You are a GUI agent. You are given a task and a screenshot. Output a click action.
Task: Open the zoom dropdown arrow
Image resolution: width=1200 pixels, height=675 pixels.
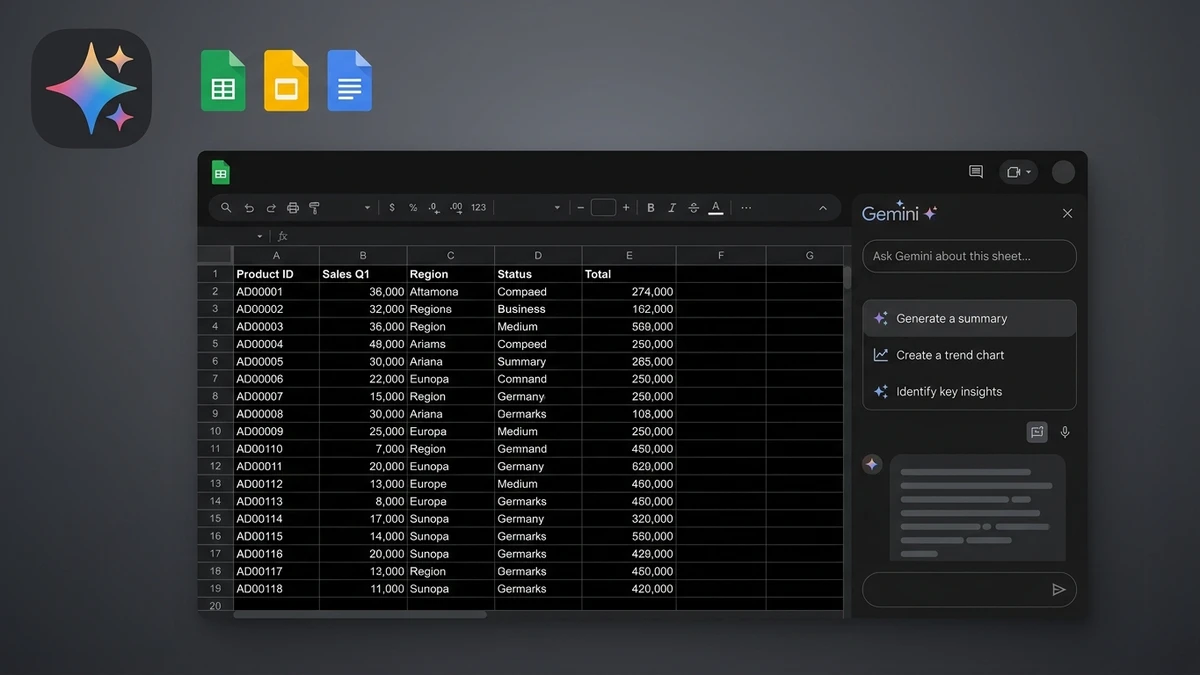(367, 208)
